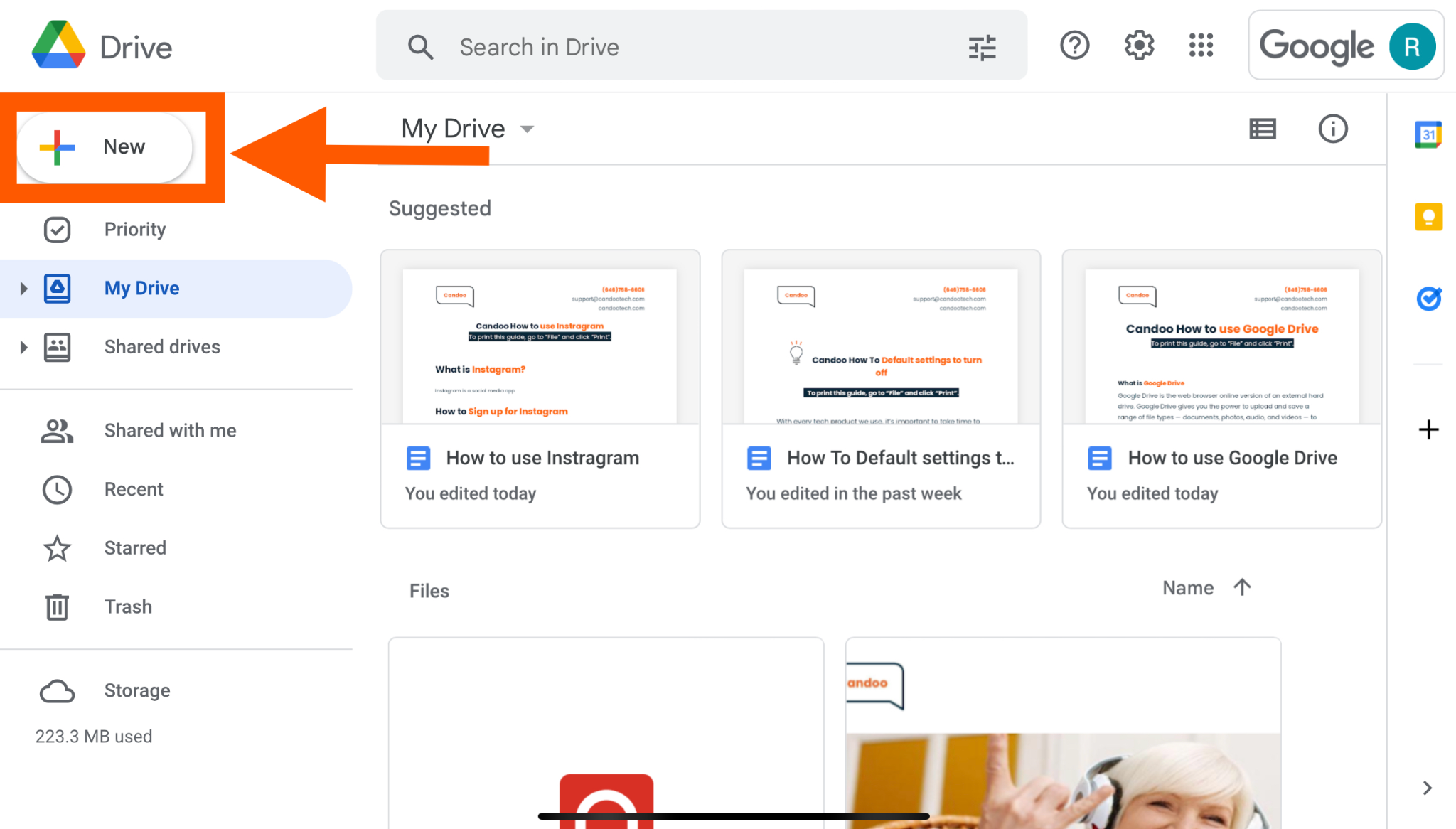Click the file title How to use Instragram
This screenshot has height=829, width=1456.
pos(542,458)
